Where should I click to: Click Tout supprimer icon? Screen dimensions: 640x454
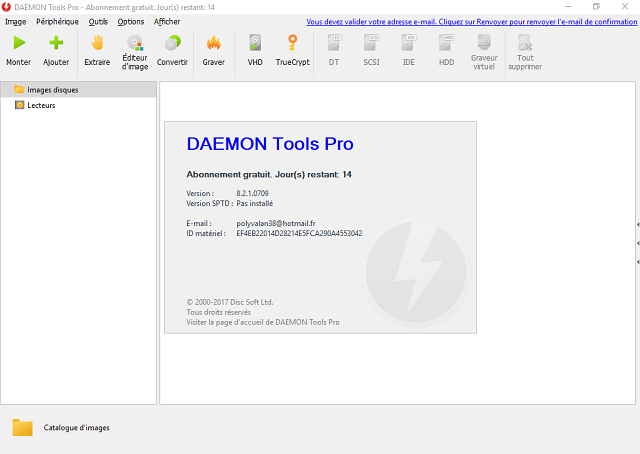(525, 43)
